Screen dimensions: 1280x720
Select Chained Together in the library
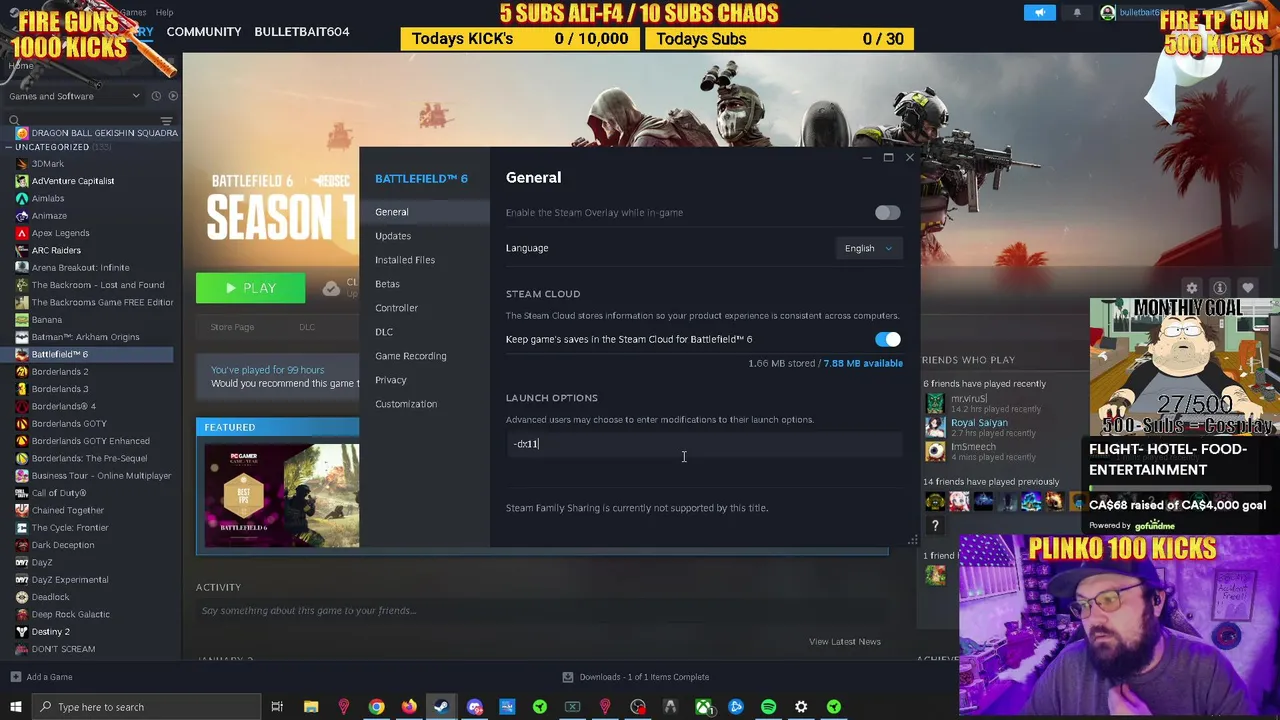(x=67, y=510)
